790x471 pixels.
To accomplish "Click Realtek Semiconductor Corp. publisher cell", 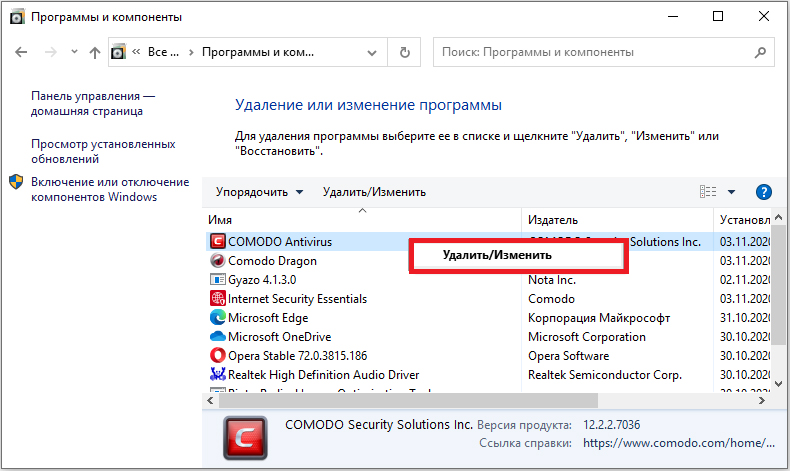I will pyautogui.click(x=605, y=375).
